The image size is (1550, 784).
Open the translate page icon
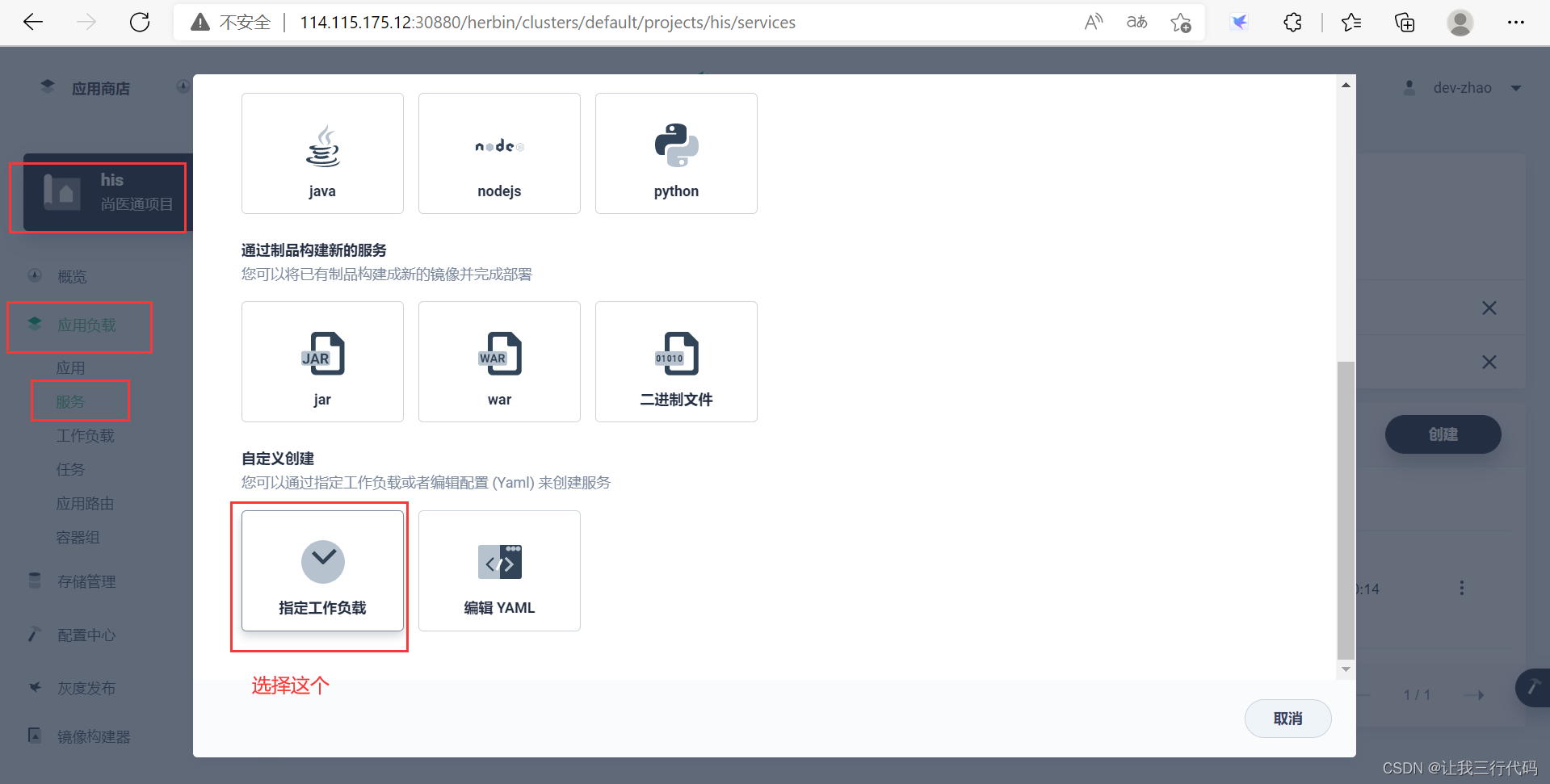tap(1137, 23)
